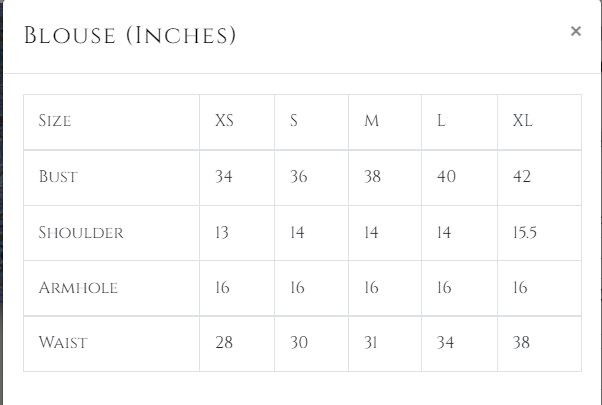
Task: Click the M size column header
Action: tap(372, 122)
